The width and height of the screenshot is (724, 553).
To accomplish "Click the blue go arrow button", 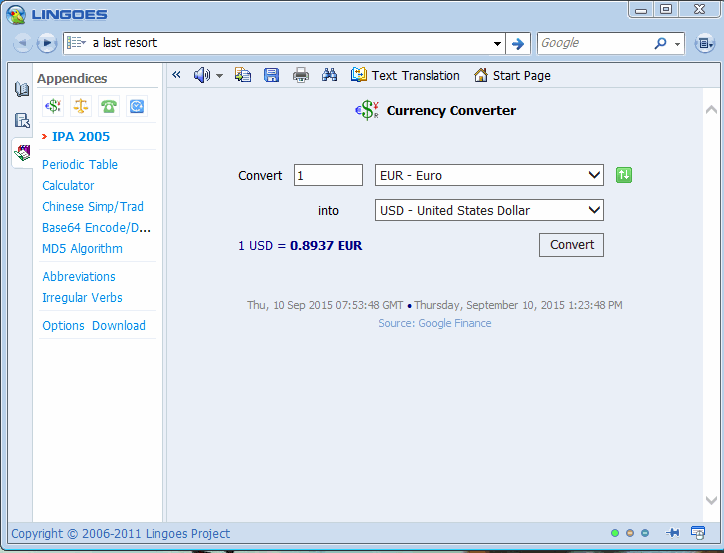I will [x=518, y=43].
